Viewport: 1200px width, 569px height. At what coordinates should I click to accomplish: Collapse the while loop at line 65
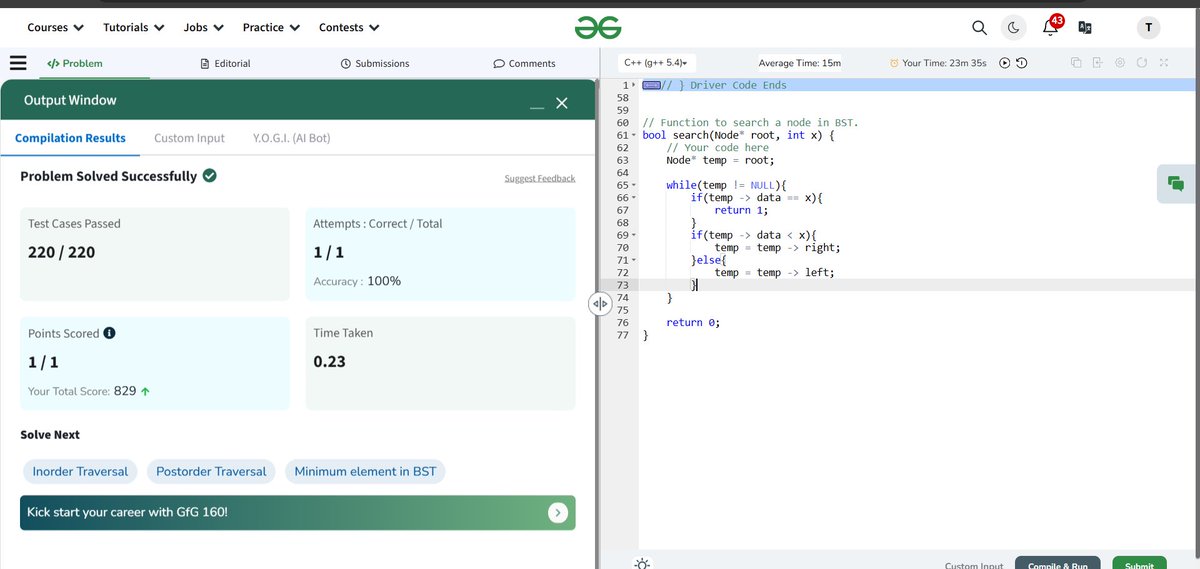point(634,185)
